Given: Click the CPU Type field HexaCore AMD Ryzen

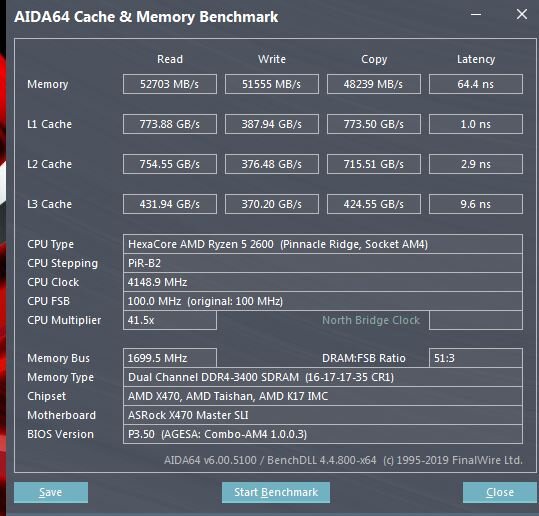Looking at the screenshot, I should (323, 244).
